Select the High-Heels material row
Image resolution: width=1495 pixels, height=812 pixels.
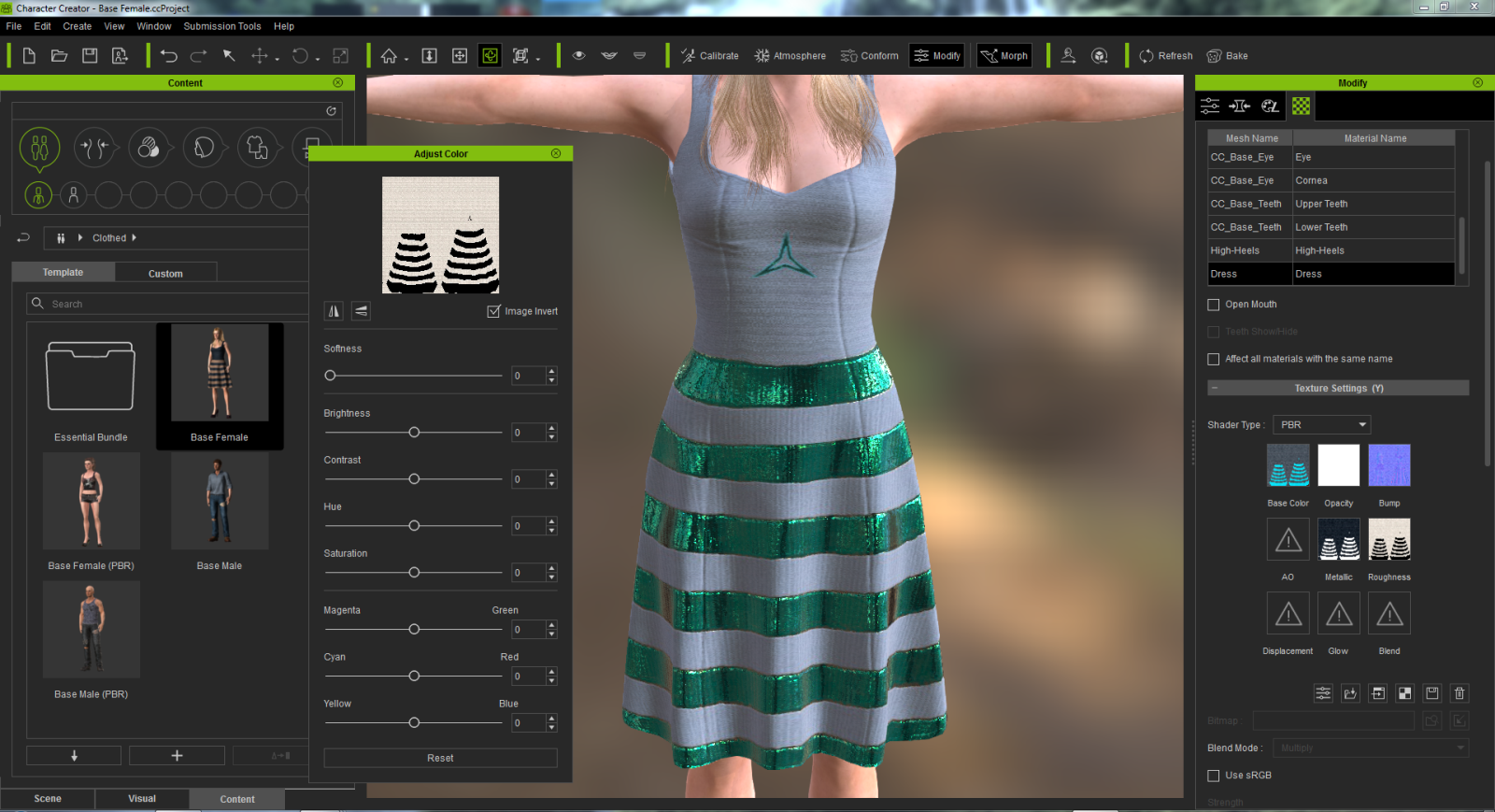(1331, 250)
